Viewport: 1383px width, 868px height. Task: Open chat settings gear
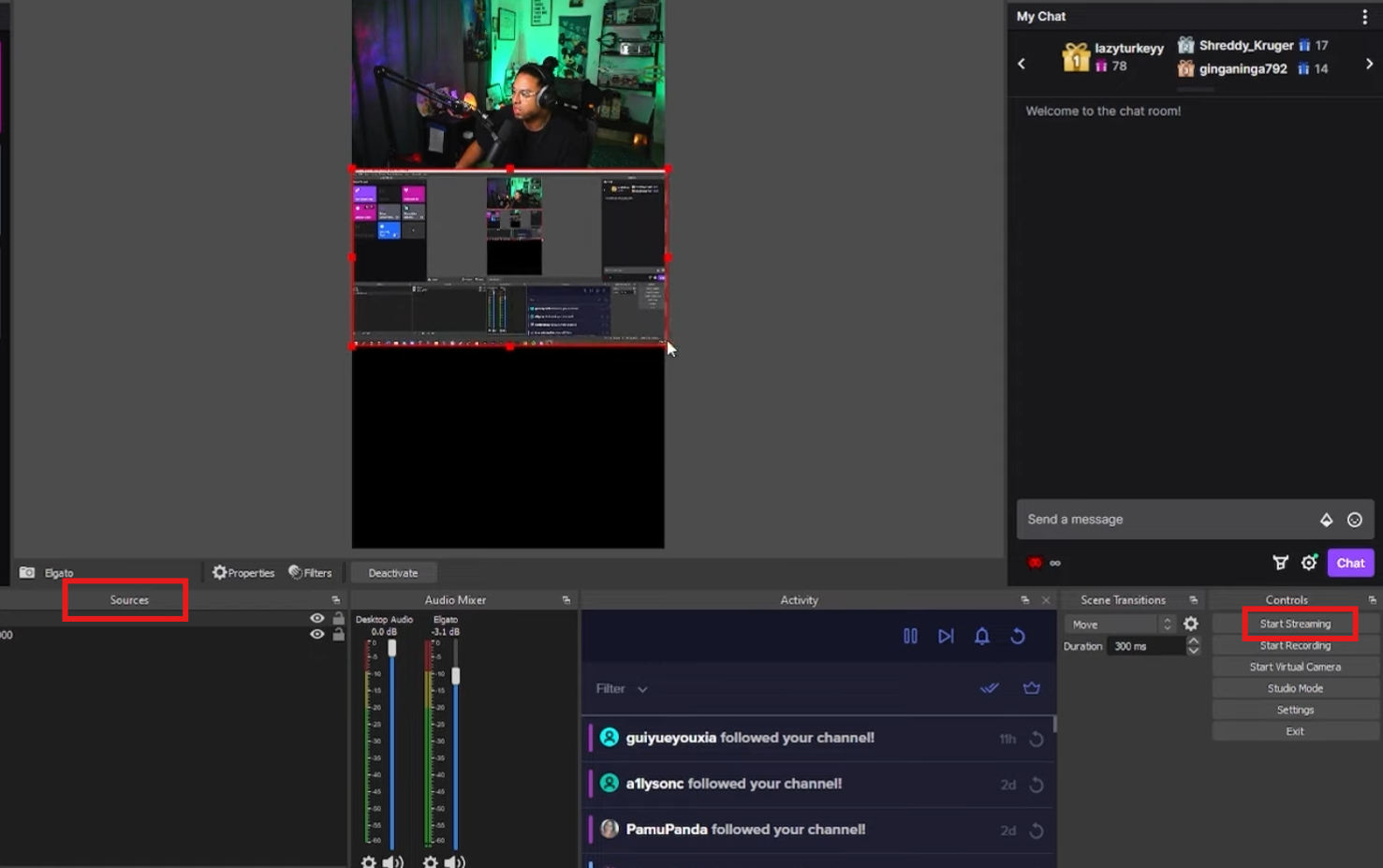tap(1308, 563)
